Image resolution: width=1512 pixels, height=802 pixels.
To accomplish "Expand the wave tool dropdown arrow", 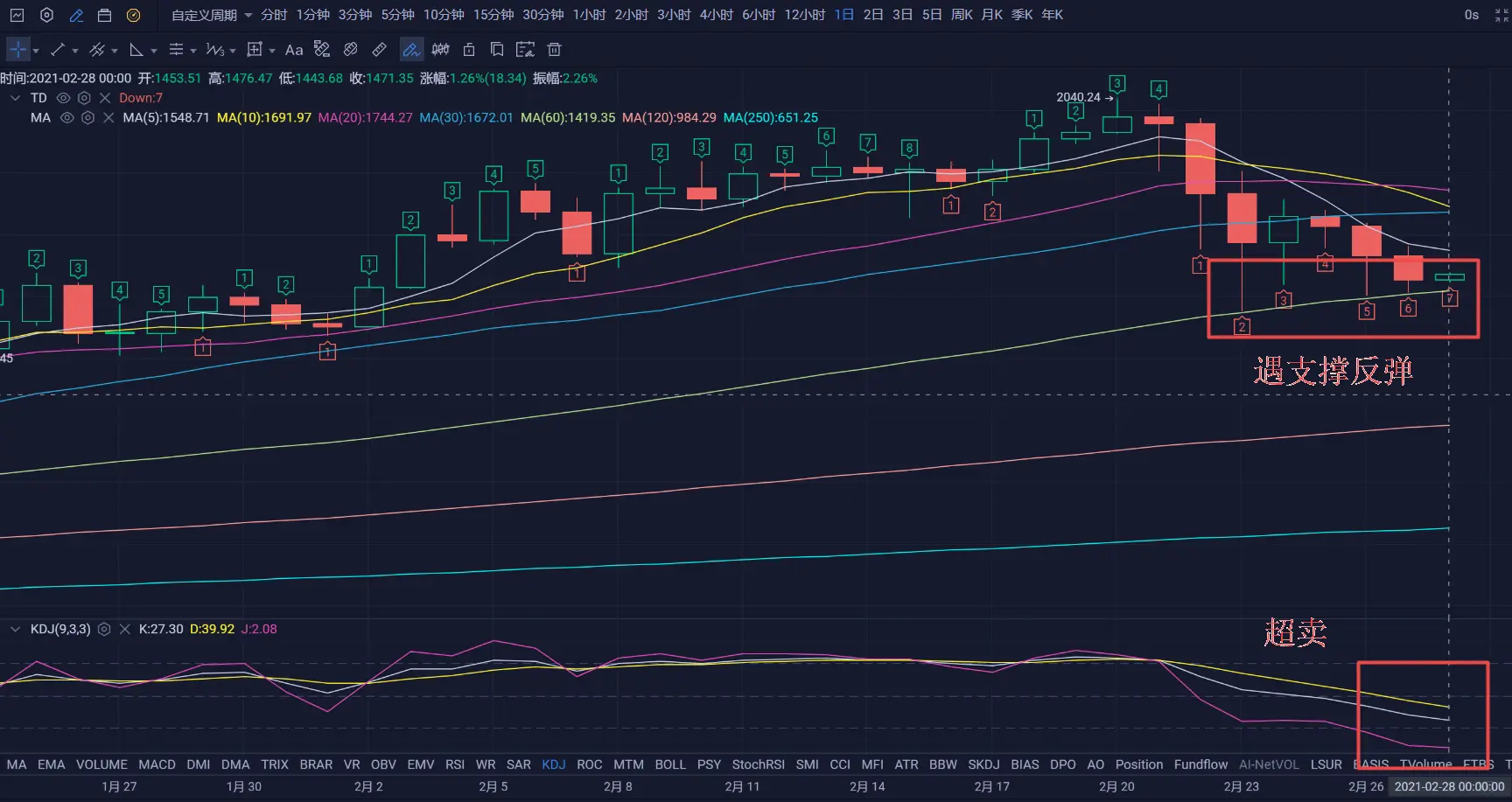I will pyautogui.click(x=232, y=51).
